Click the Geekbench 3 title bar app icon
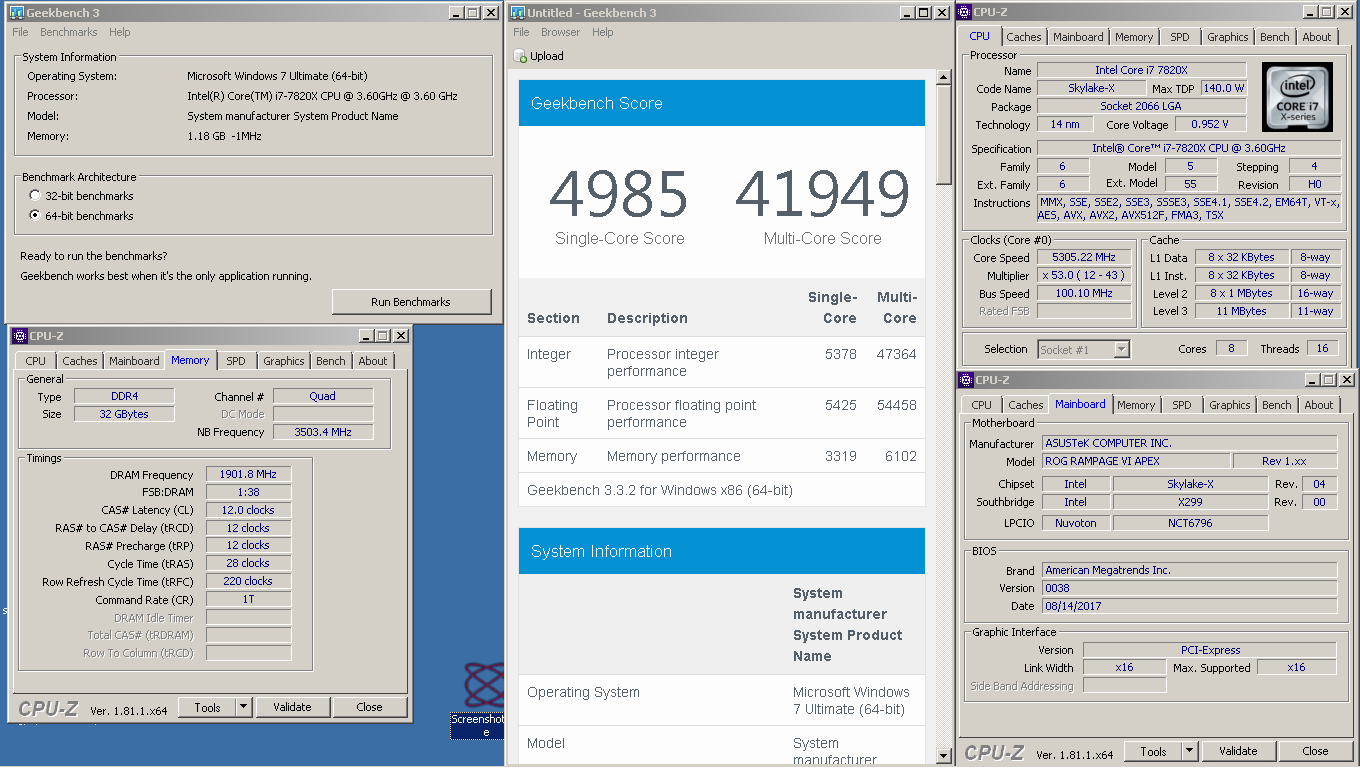This screenshot has height=768, width=1360. point(16,12)
